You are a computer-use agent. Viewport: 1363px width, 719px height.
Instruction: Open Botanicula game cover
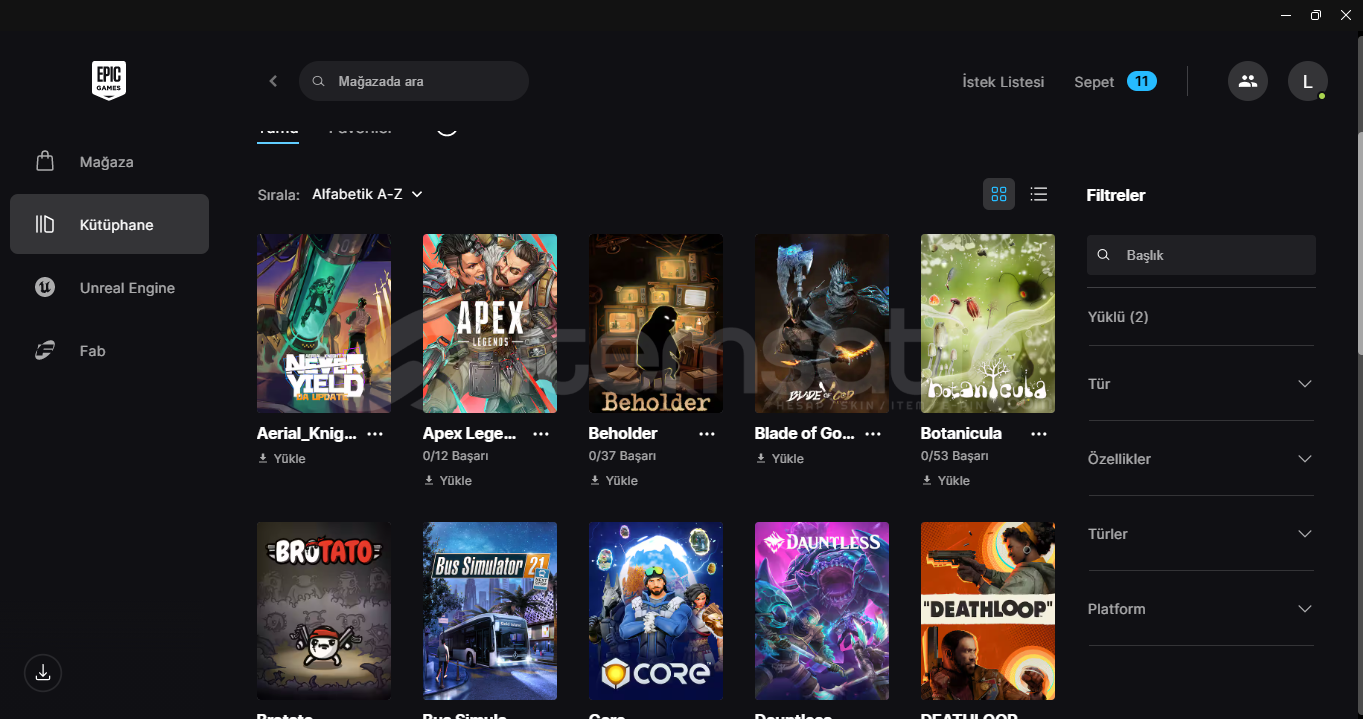pyautogui.click(x=988, y=323)
